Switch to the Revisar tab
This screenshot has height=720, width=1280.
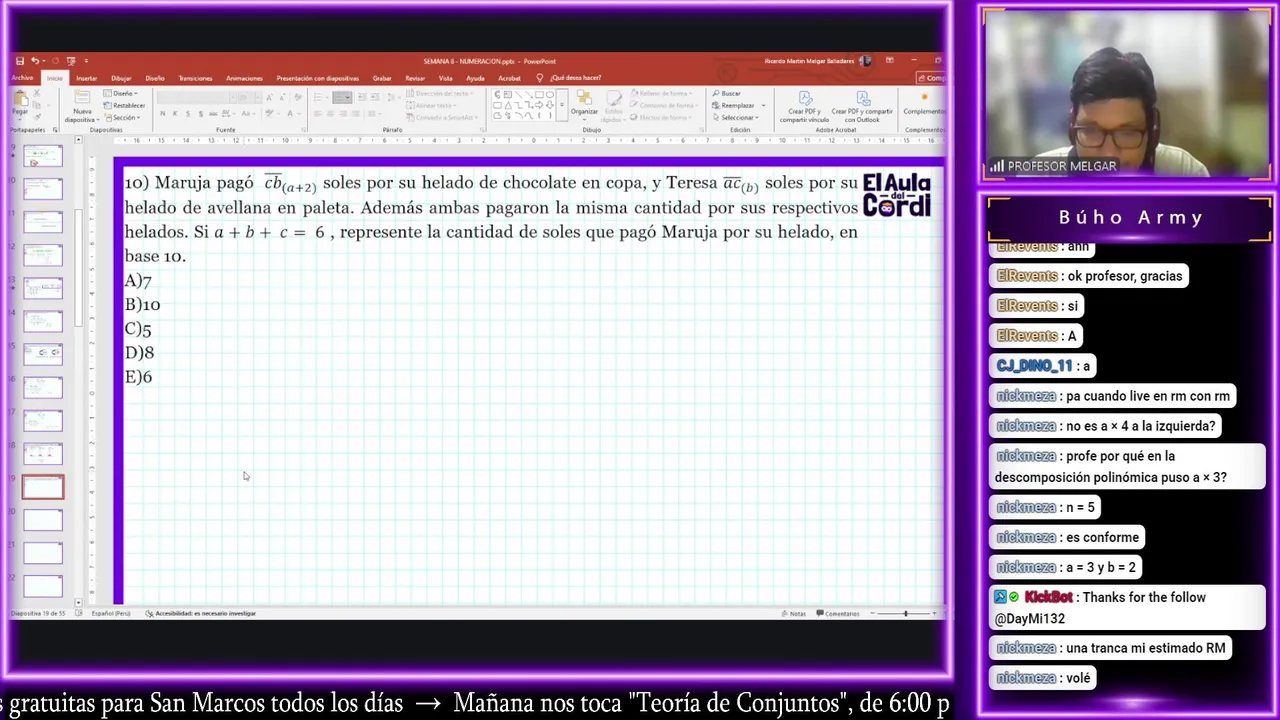tap(415, 78)
